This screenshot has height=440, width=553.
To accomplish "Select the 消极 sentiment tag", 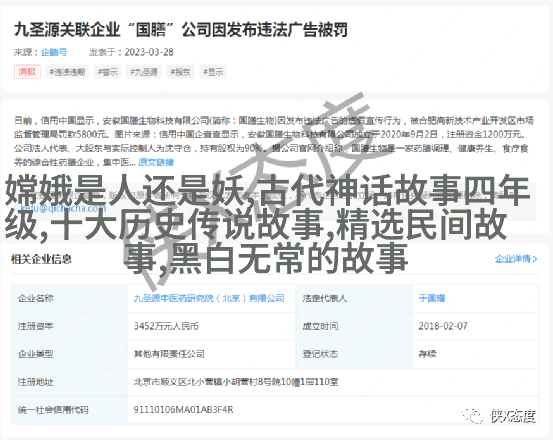I will [x=28, y=72].
